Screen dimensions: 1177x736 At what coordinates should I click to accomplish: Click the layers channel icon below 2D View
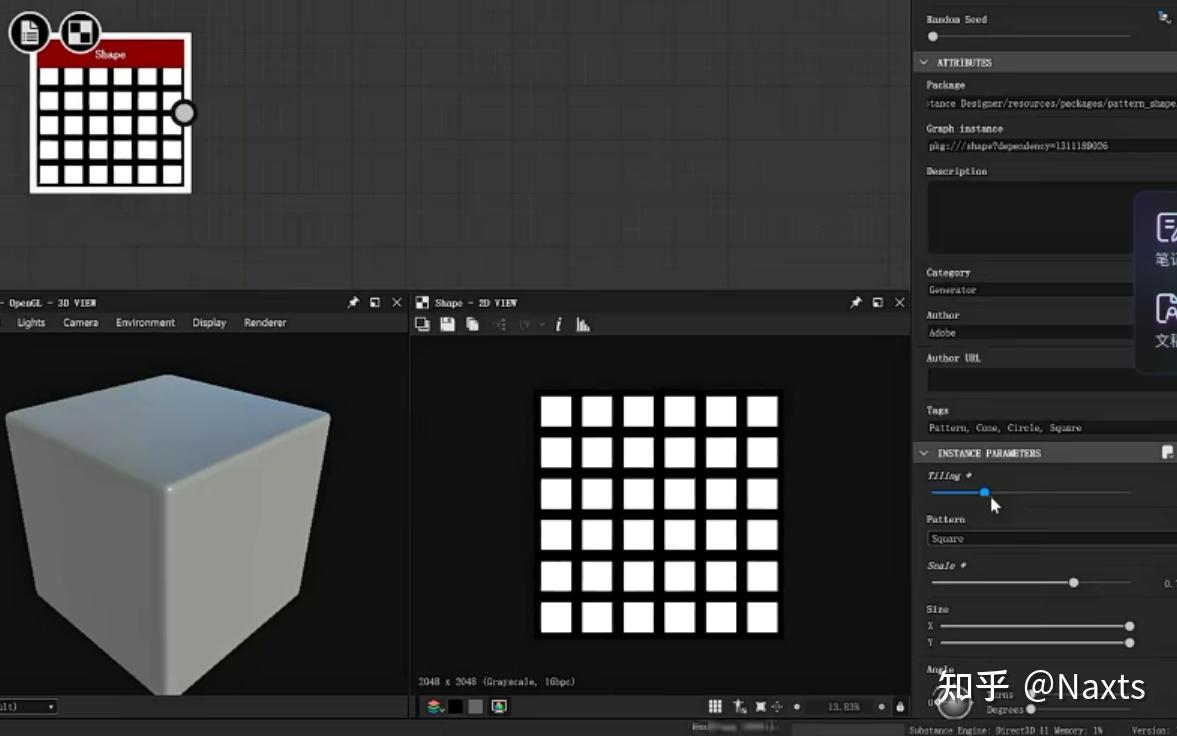coord(434,706)
